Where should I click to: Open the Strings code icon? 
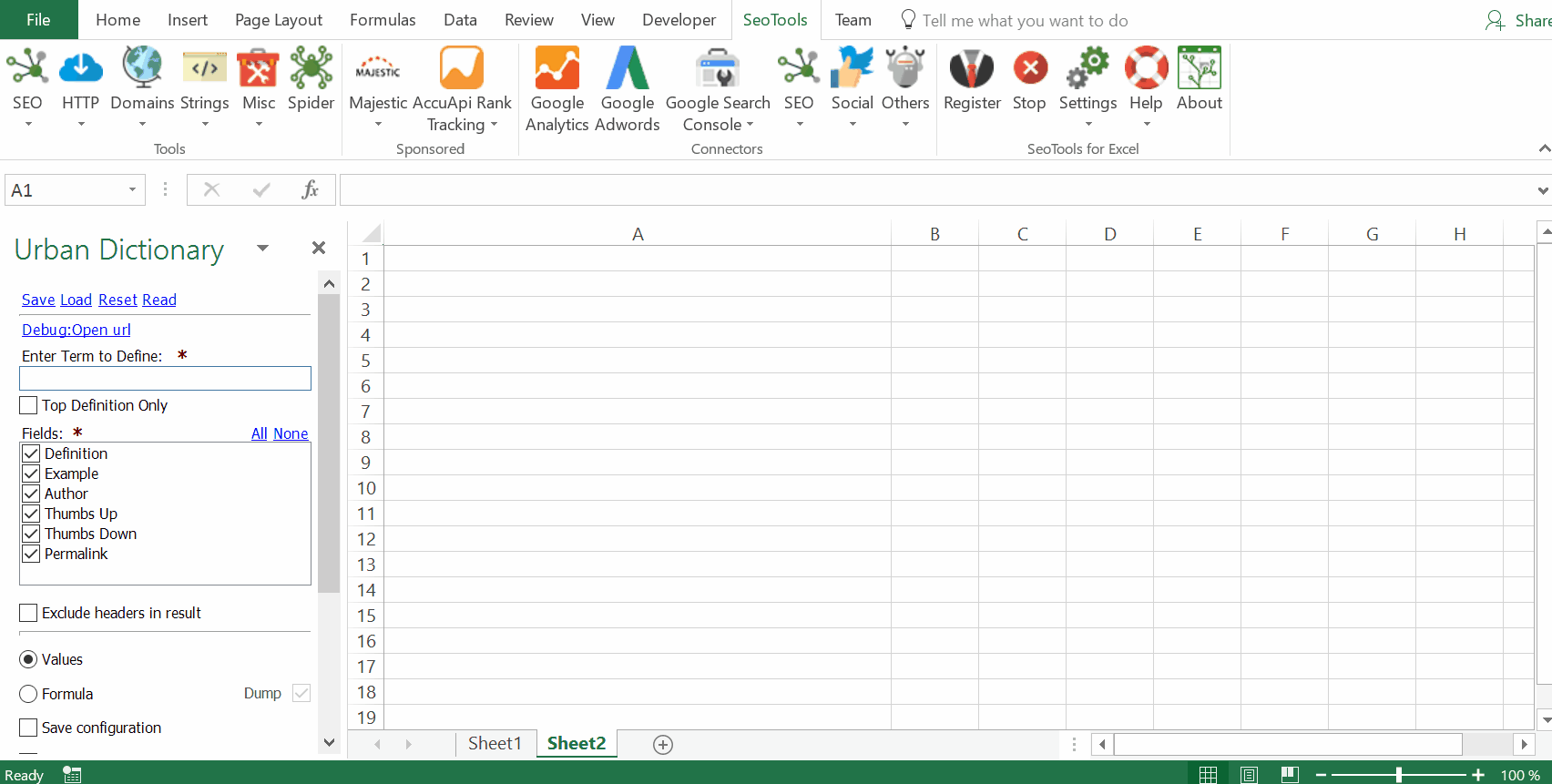pos(205,68)
